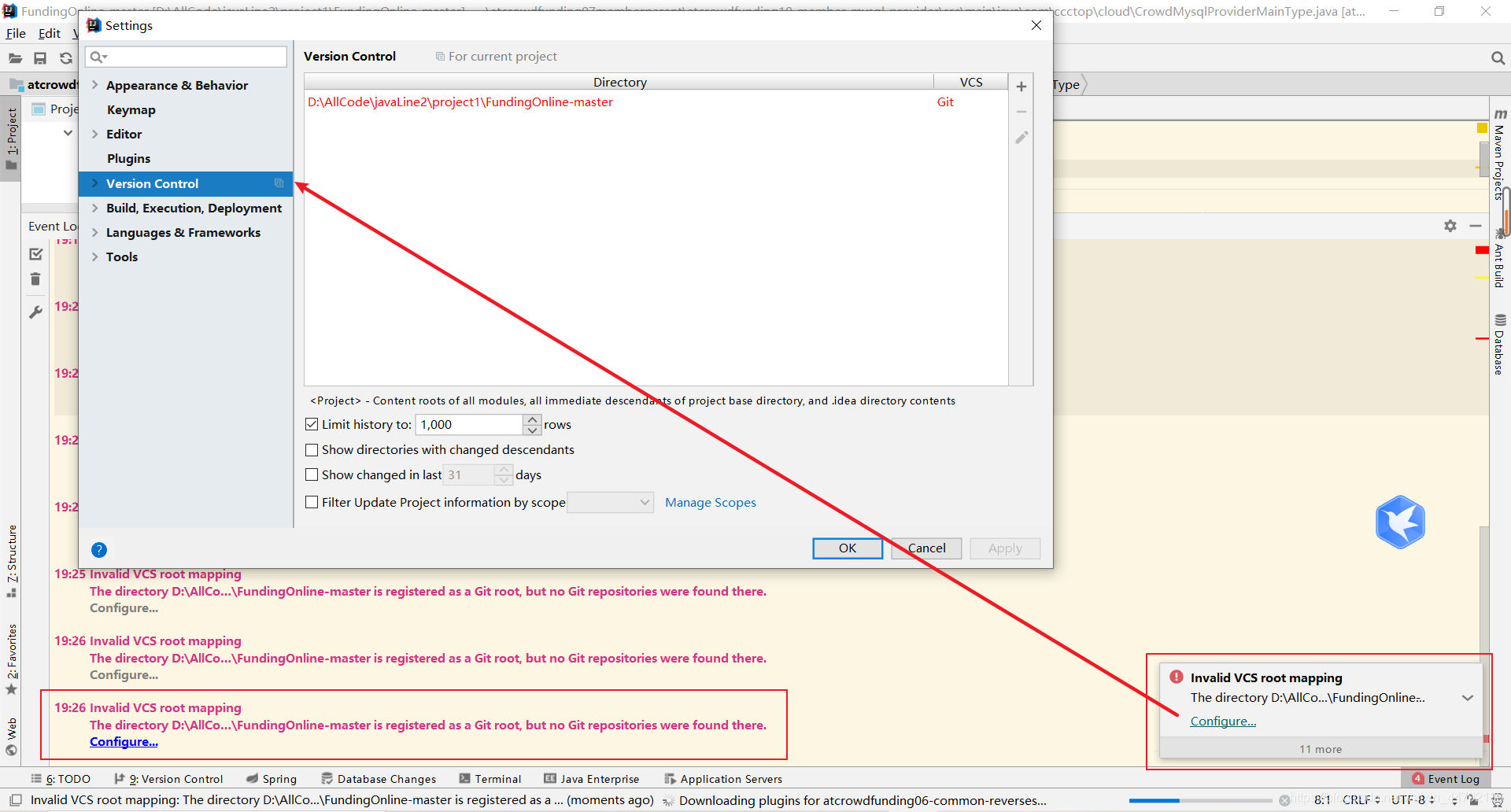Click the Settings search field
Image resolution: width=1511 pixels, height=812 pixels.
coord(186,56)
